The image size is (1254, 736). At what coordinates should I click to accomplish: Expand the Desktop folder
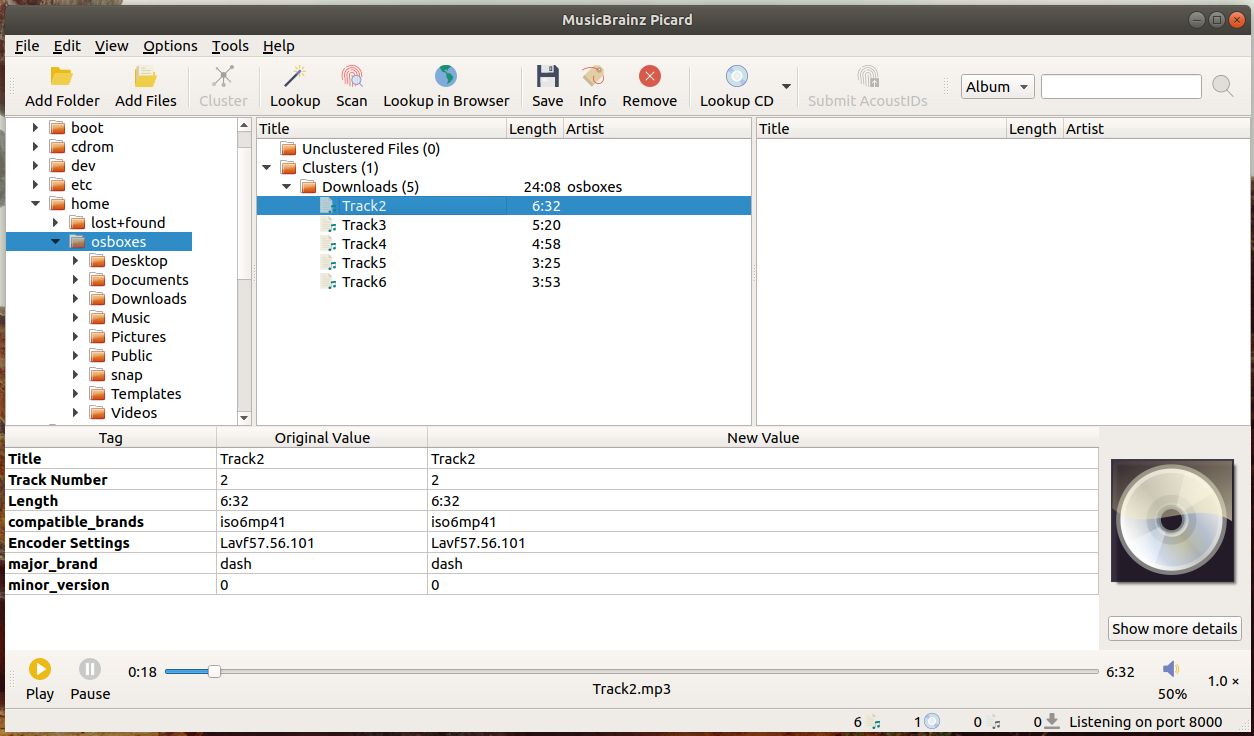pos(75,261)
